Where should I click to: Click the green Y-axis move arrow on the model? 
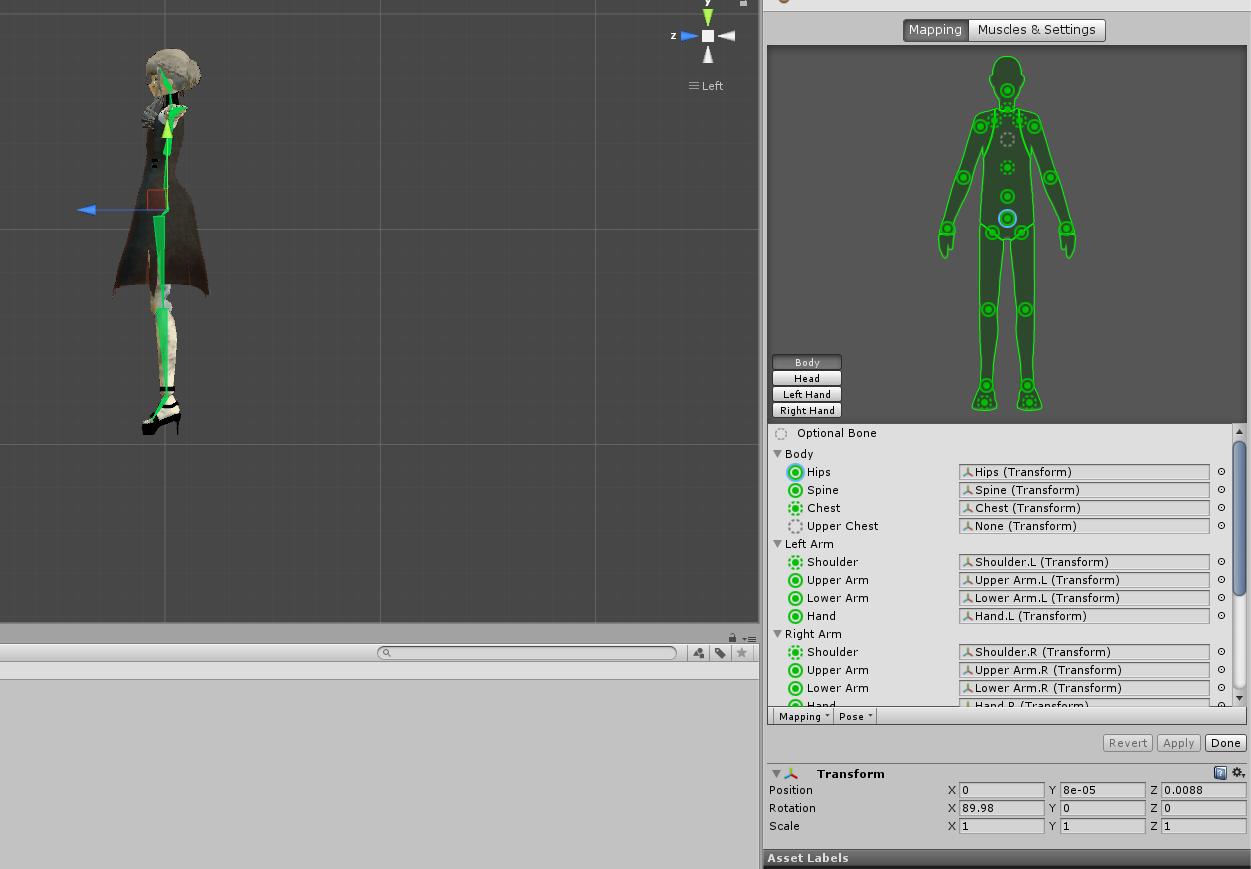(167, 127)
